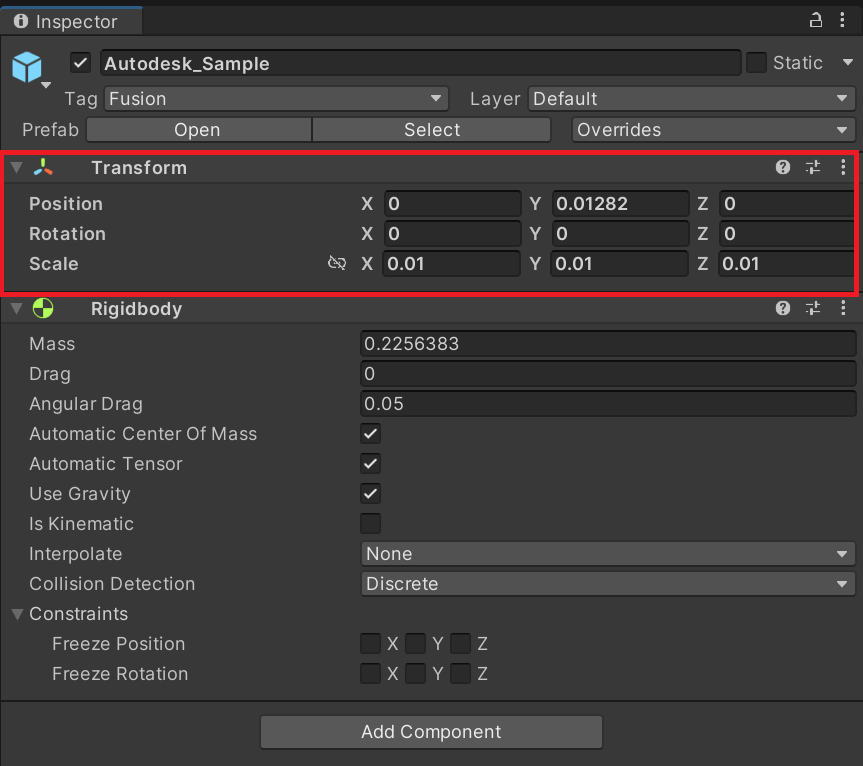Click the Scale Y field
Viewport: 863px width, 766px height.
click(x=620, y=264)
